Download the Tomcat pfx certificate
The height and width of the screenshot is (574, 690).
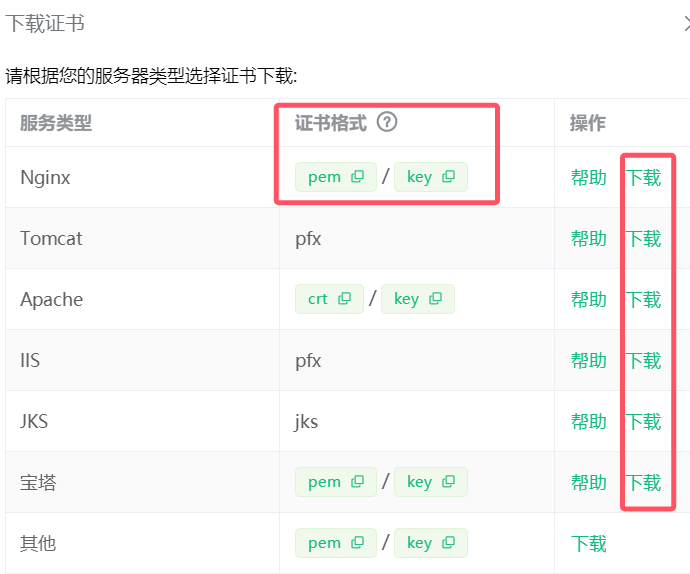click(x=644, y=239)
